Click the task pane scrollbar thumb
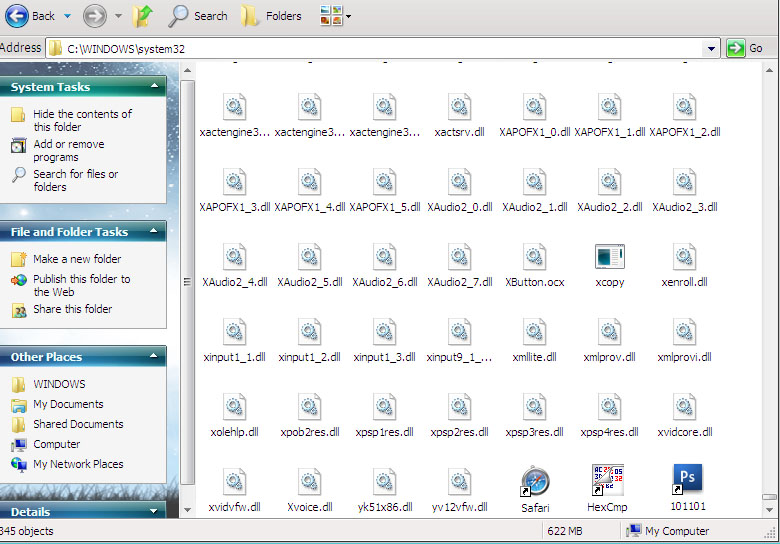 pos(187,282)
